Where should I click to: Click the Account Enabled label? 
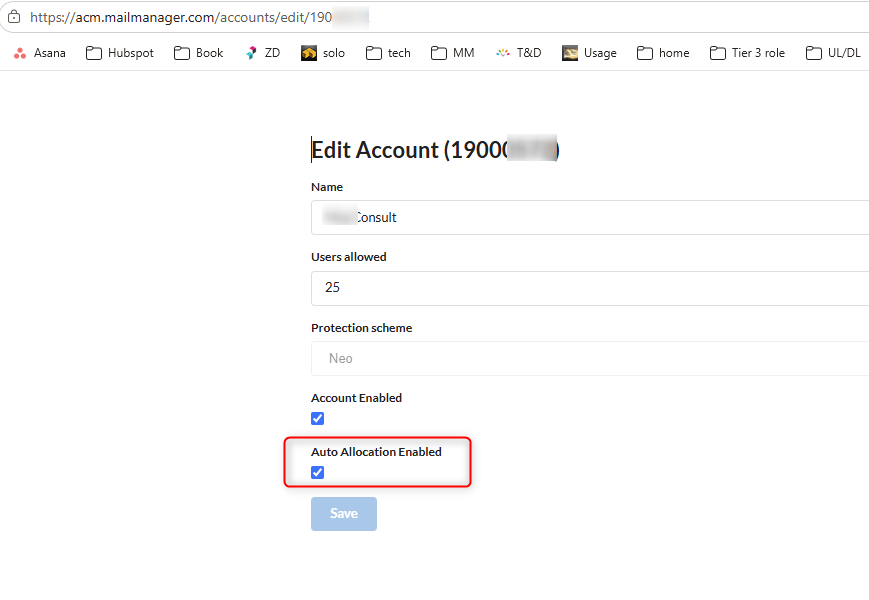(356, 398)
